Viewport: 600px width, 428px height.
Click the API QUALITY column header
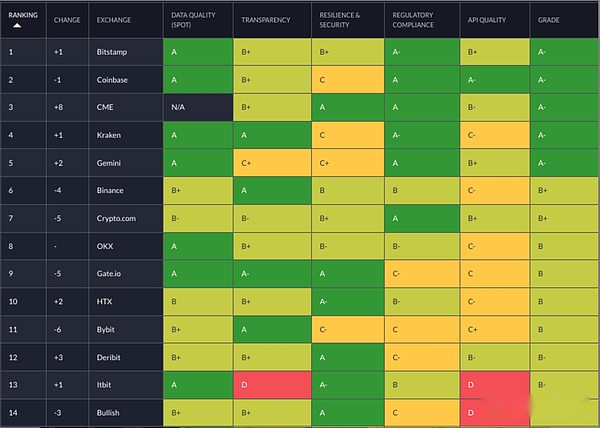[x=487, y=20]
